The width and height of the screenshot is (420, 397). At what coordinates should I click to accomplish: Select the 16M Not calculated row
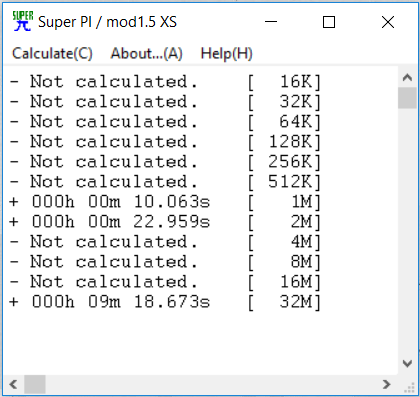pos(165,282)
